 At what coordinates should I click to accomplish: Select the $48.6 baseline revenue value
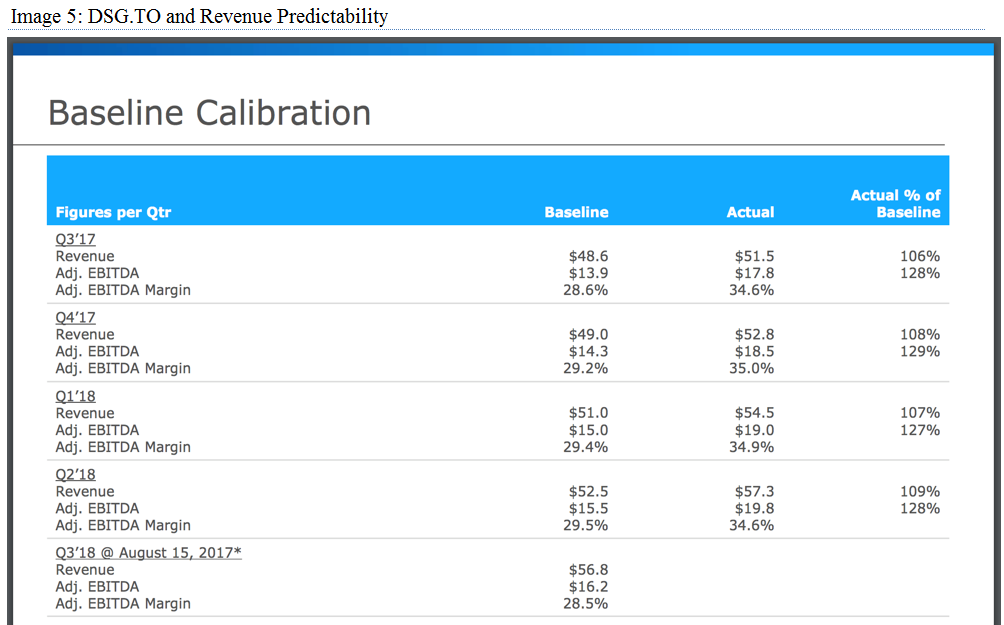point(588,256)
